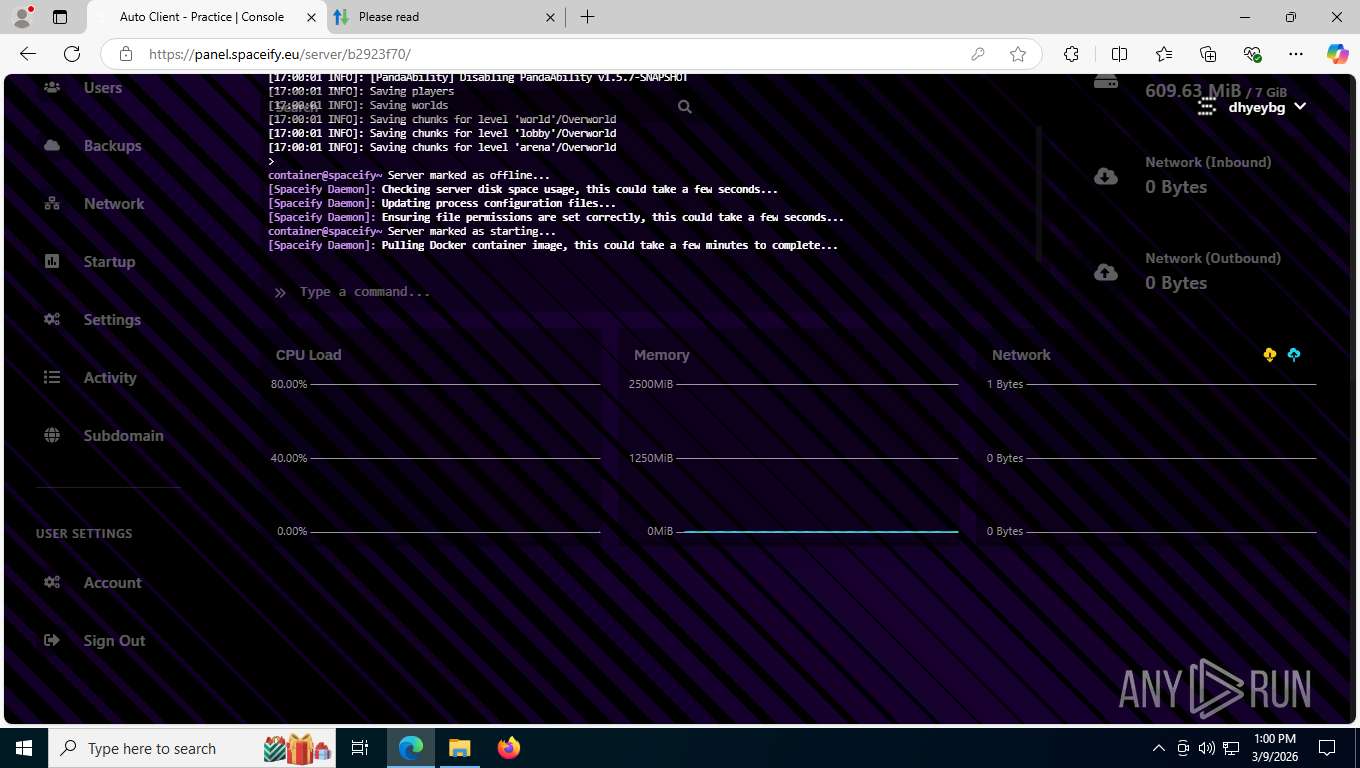Viewport: 1360px width, 768px height.
Task: Click the blue inbound network legend icon
Action: 1294,355
